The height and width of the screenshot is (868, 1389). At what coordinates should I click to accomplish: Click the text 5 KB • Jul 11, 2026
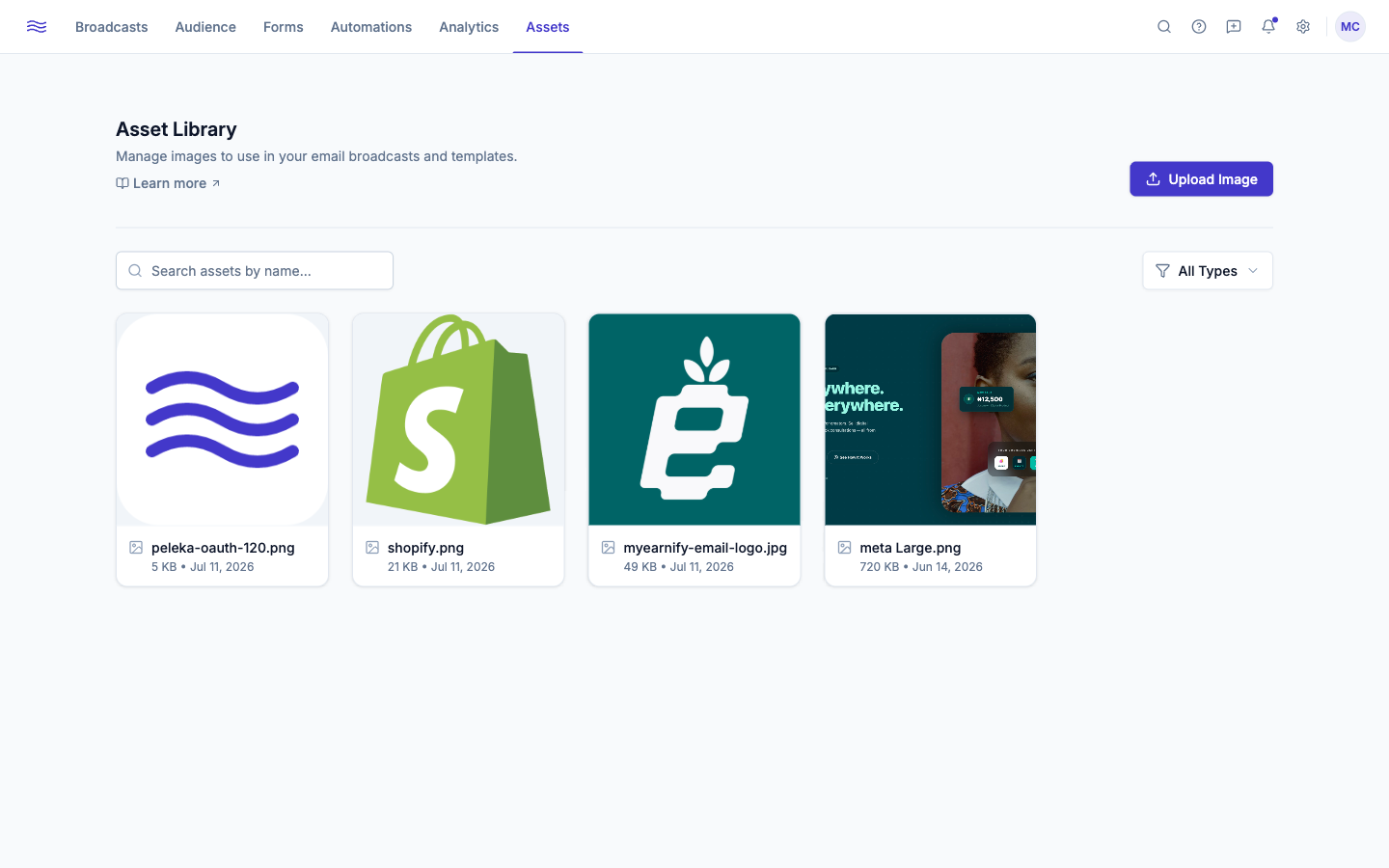(203, 567)
